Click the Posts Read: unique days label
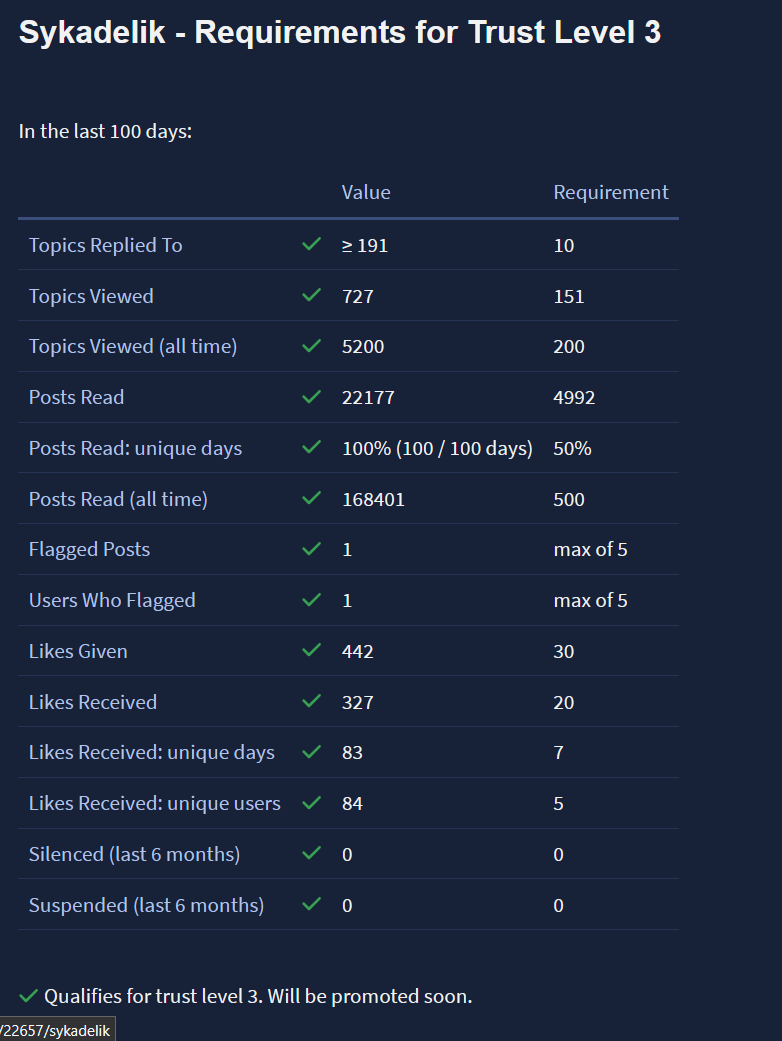The height and width of the screenshot is (1041, 782). [x=135, y=448]
